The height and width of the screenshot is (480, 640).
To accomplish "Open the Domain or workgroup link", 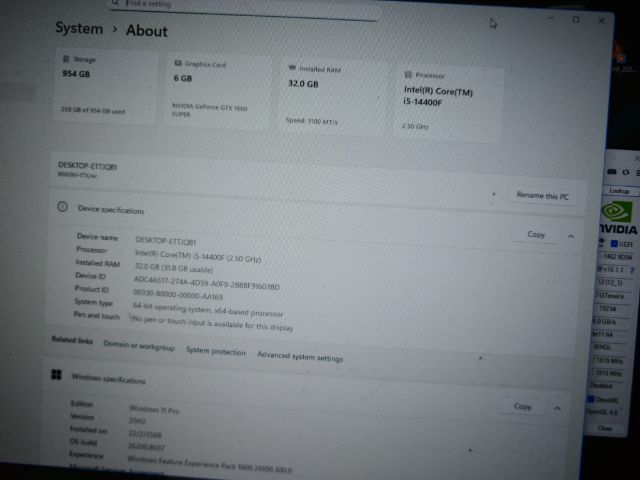I will pos(139,348).
